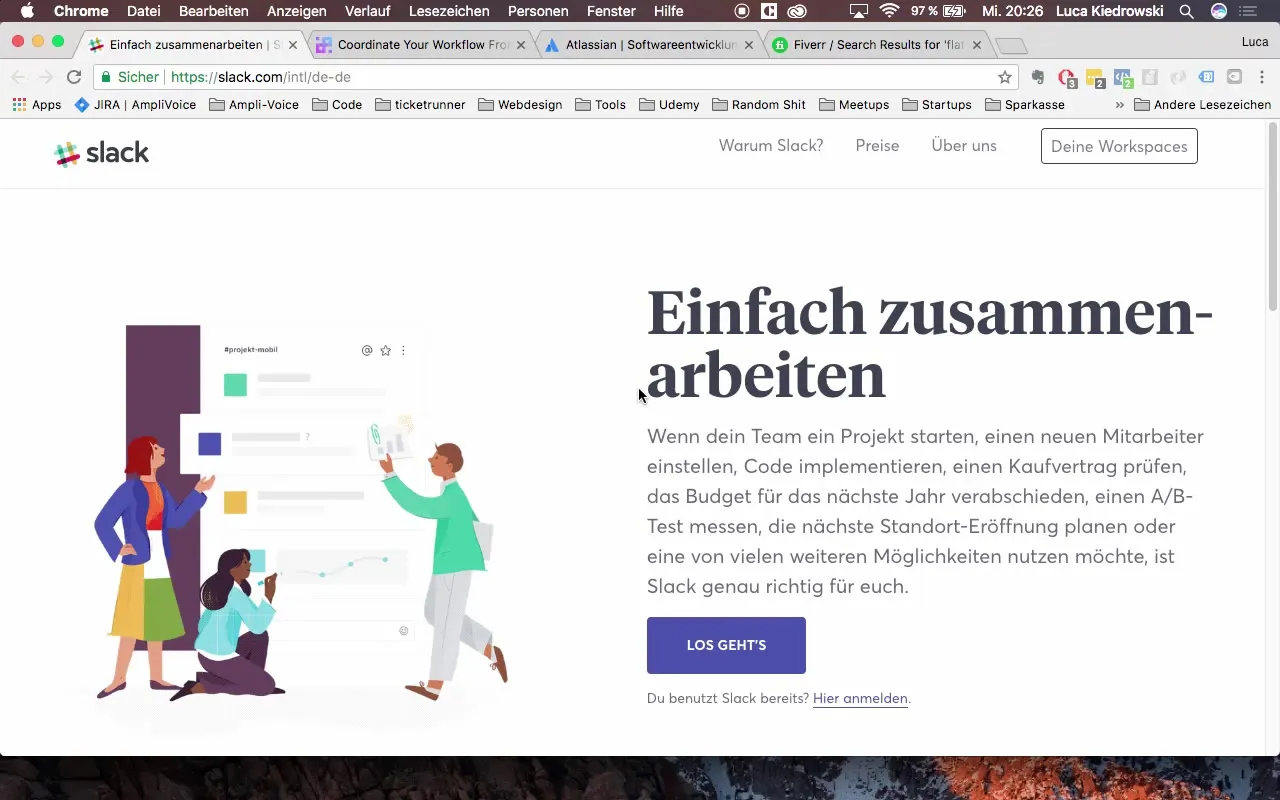Open the Warum Slack? link
This screenshot has height=800, width=1280.
[x=771, y=146]
